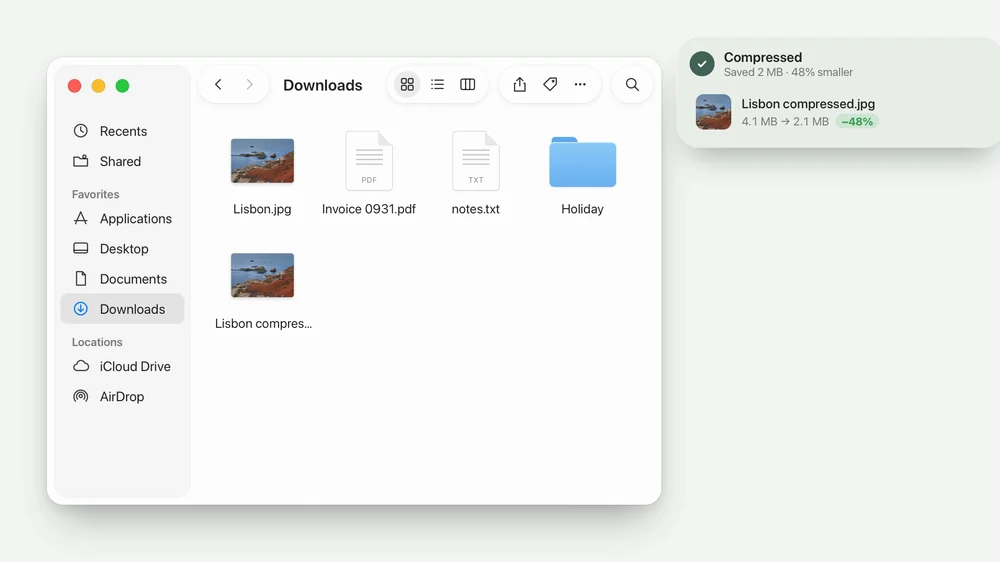
Task: Click the AirDrop radar icon
Action: tap(80, 396)
